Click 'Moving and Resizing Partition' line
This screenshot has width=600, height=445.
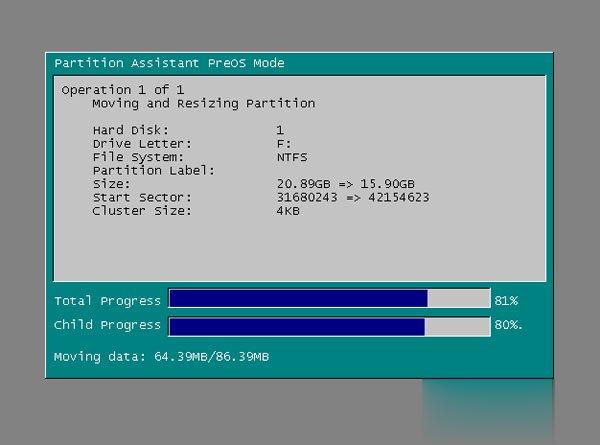204,104
